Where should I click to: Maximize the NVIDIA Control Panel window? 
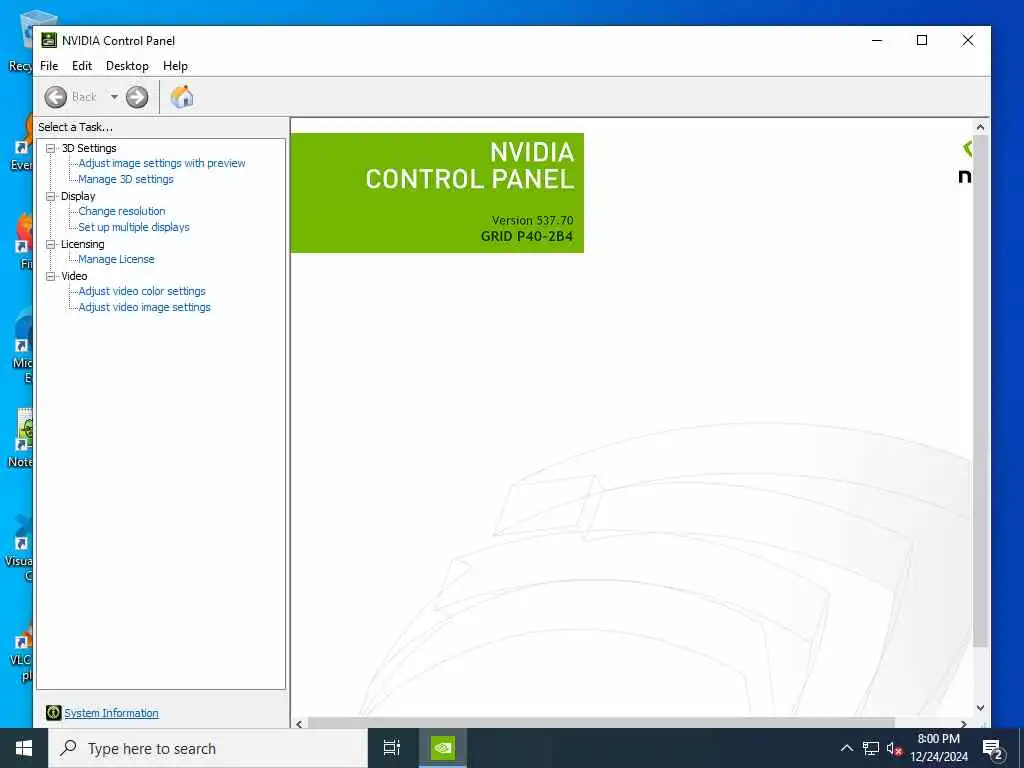point(922,40)
